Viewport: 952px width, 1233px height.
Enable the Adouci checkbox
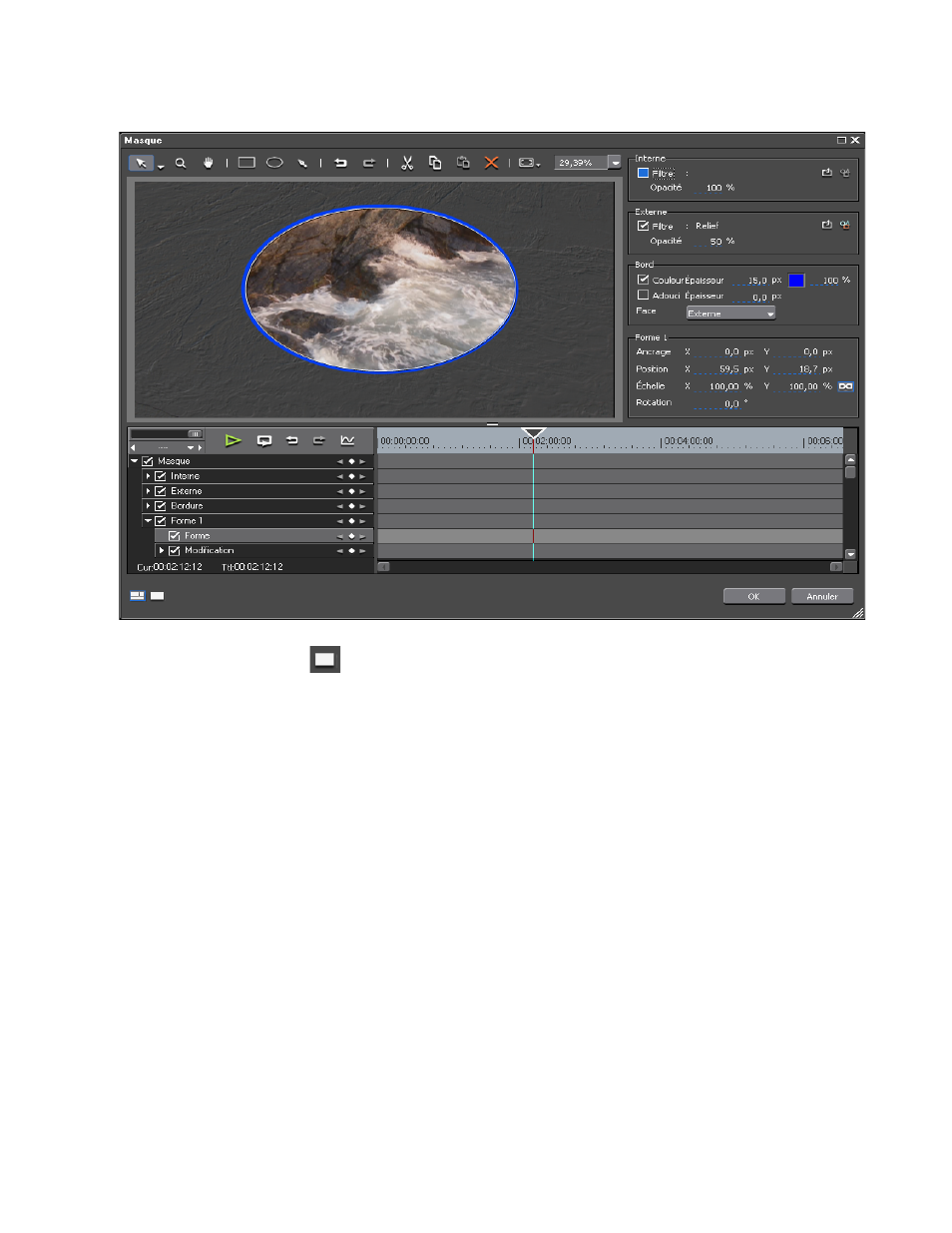643,296
